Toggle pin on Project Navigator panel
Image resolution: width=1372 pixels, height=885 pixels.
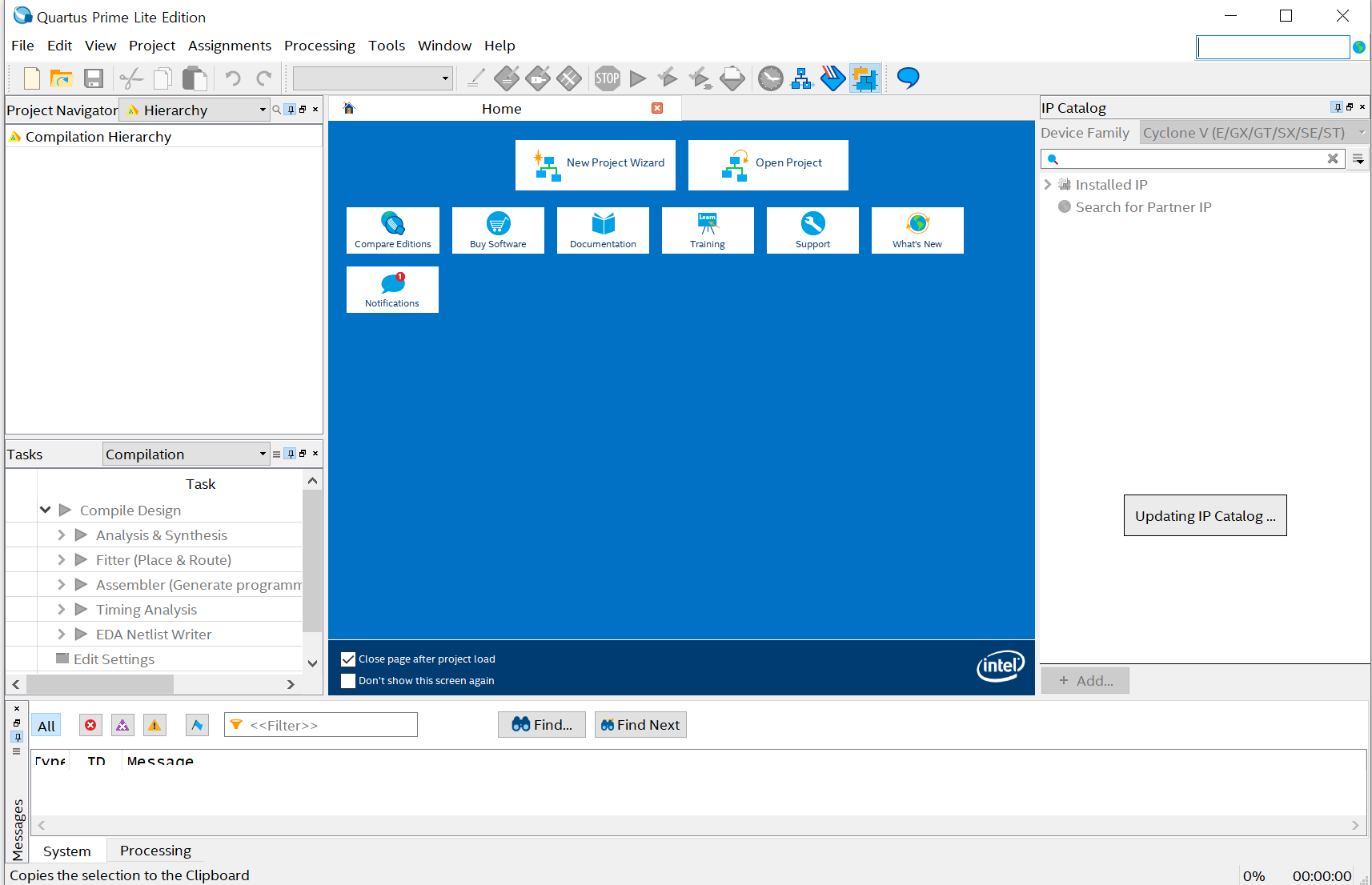click(x=291, y=110)
